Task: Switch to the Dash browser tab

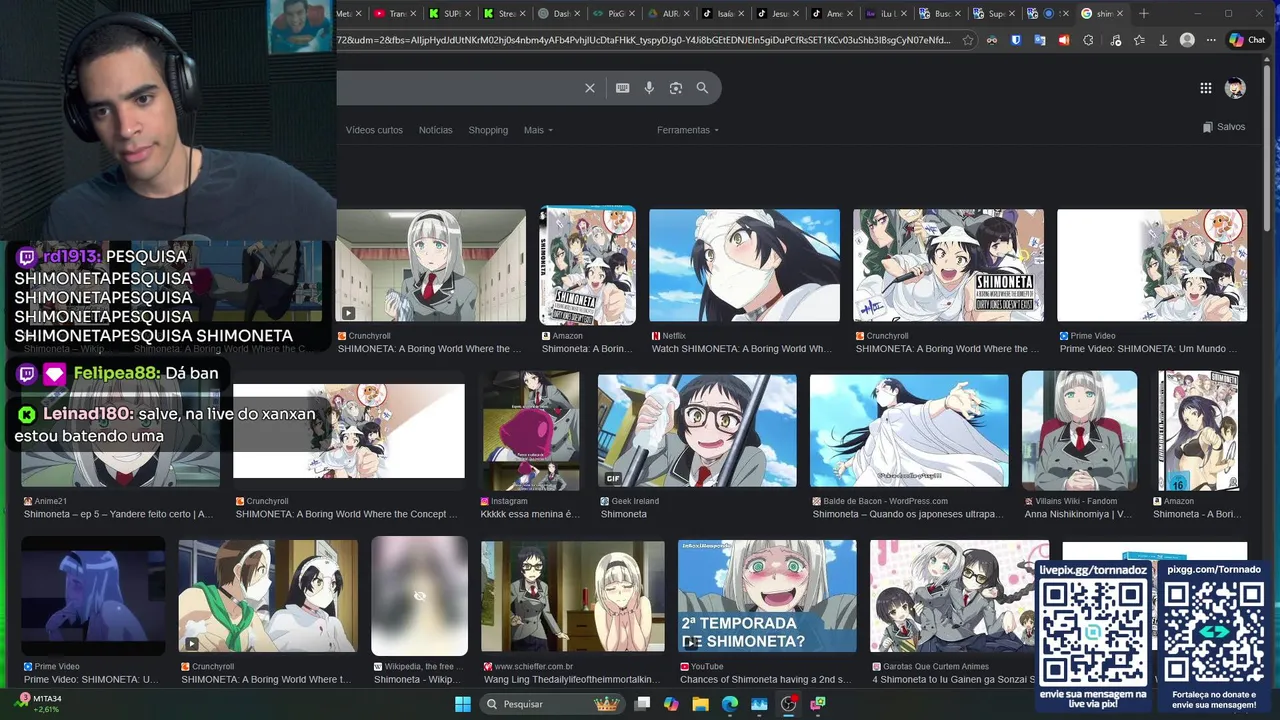Action: coord(557,13)
